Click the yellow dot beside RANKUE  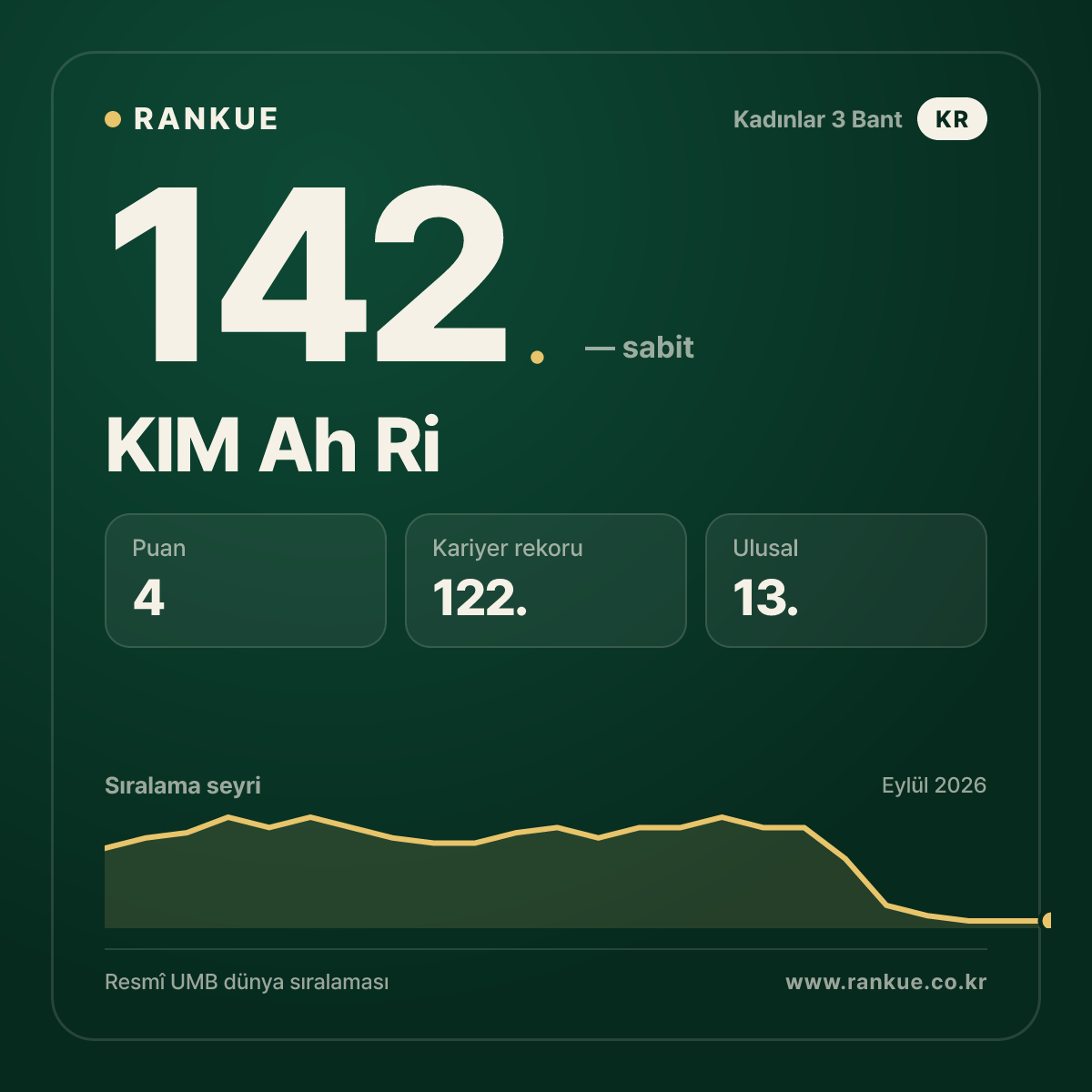click(x=113, y=119)
